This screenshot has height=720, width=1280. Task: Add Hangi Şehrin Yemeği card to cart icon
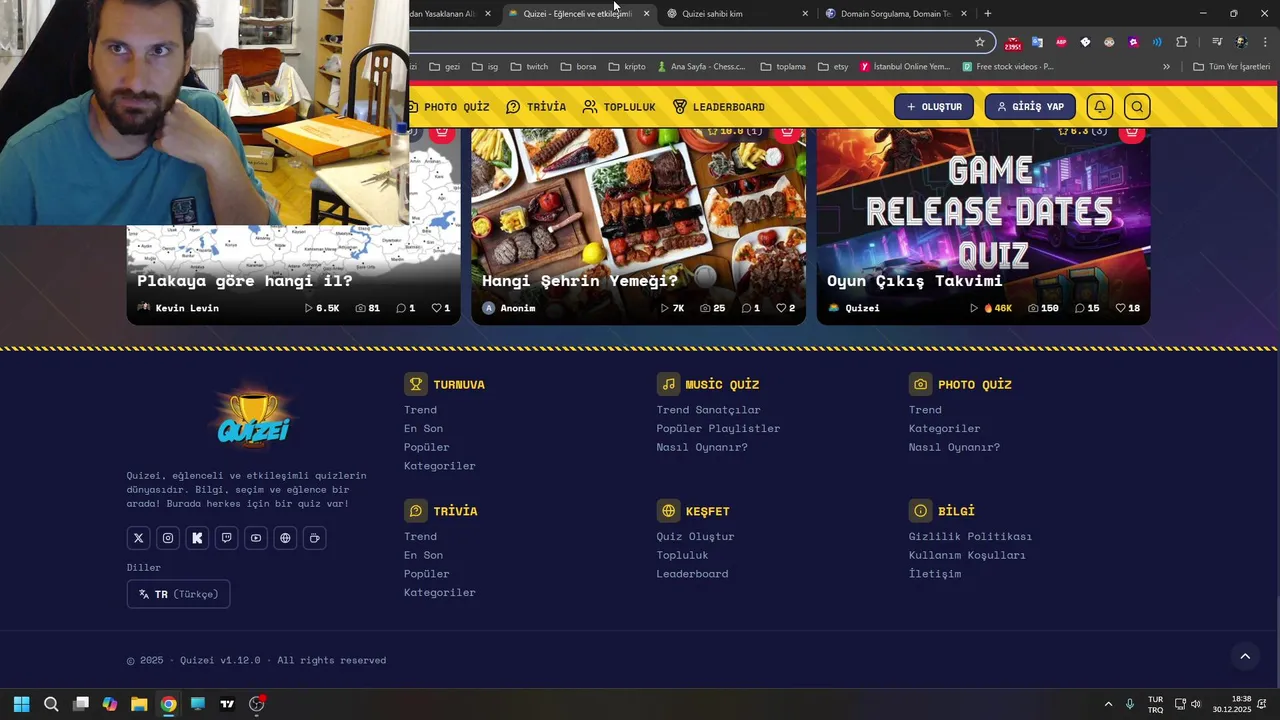[787, 131]
